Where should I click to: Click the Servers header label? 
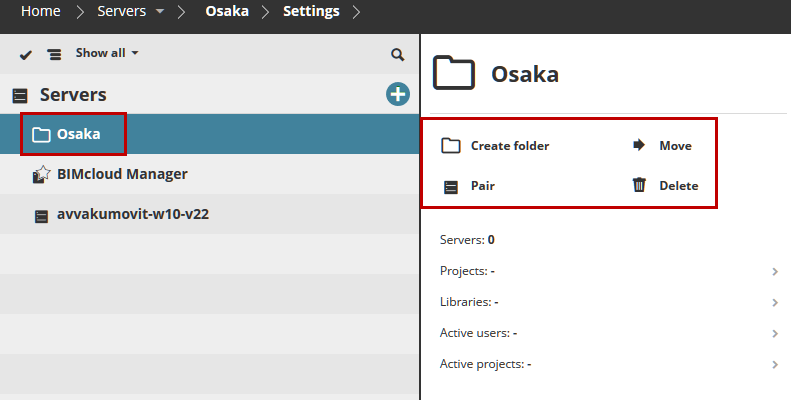click(72, 95)
